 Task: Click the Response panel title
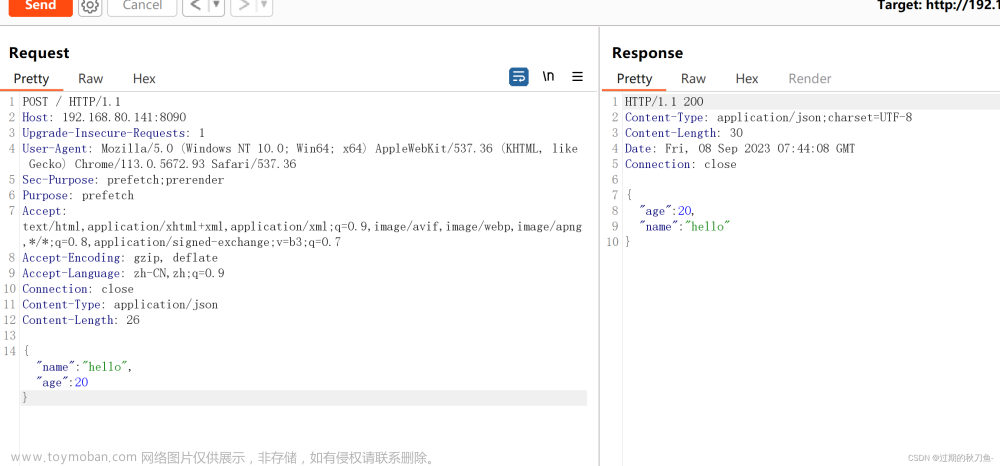click(x=647, y=53)
